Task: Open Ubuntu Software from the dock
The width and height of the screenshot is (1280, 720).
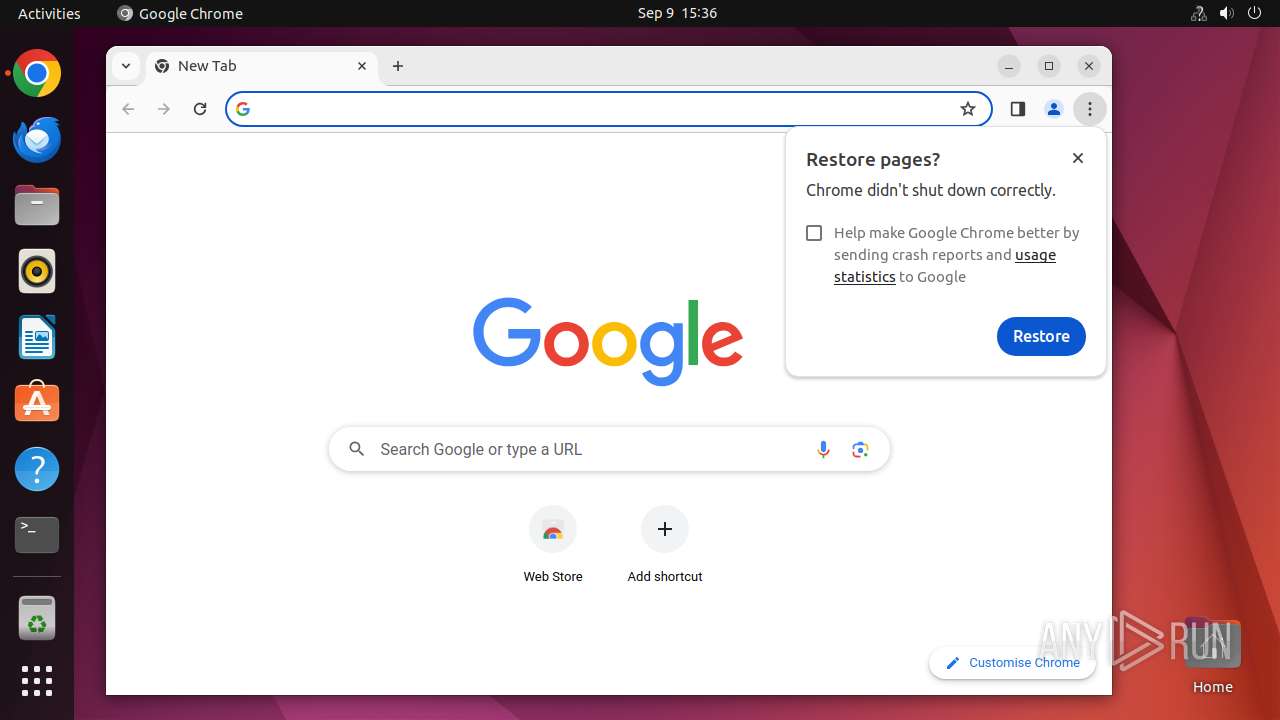Action: coord(37,403)
